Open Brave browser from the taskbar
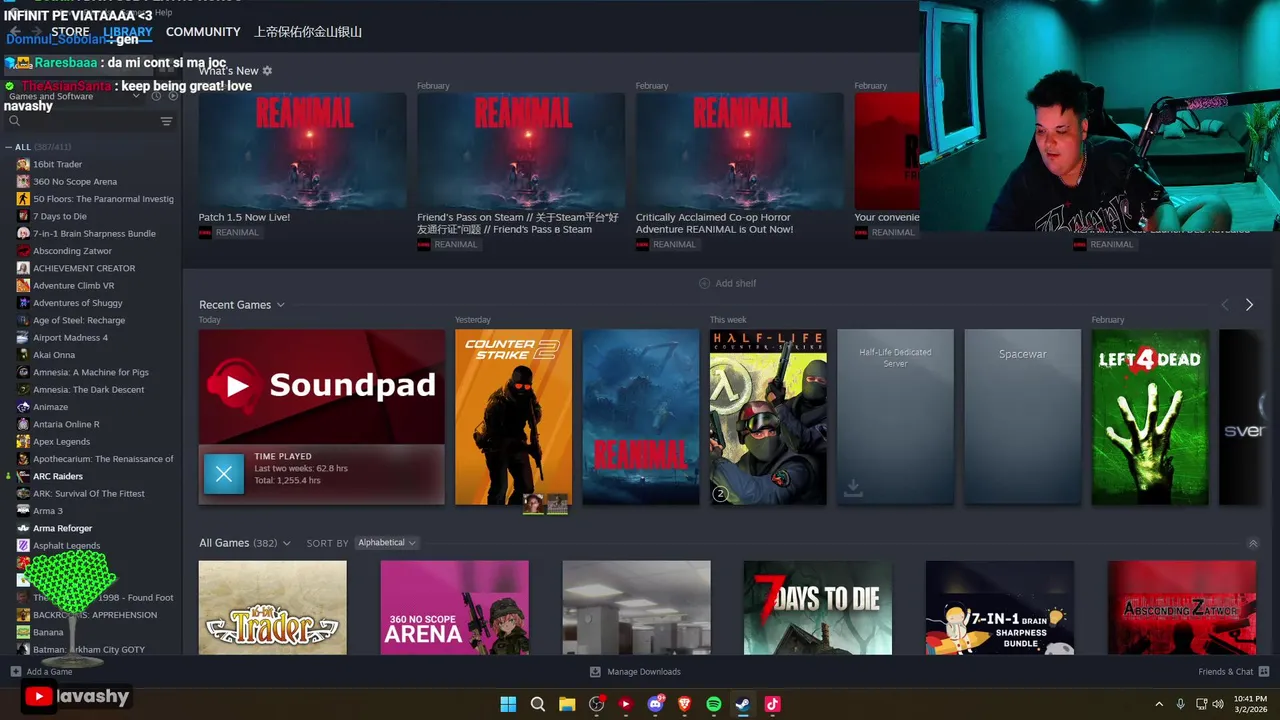1280x720 pixels. tap(685, 704)
